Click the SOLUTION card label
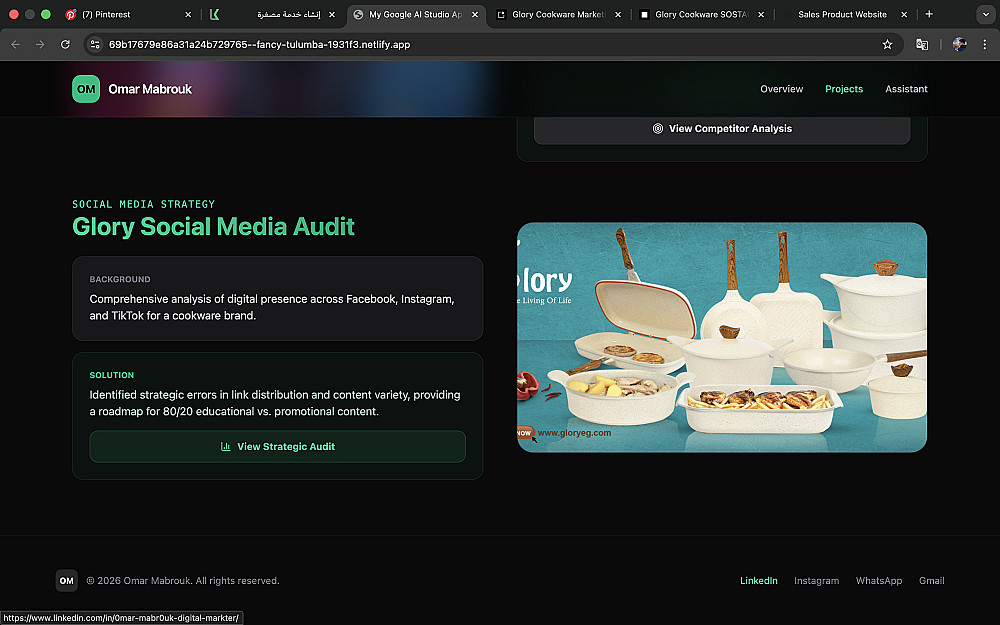Screen dimensions: 1000x625 point(112,375)
